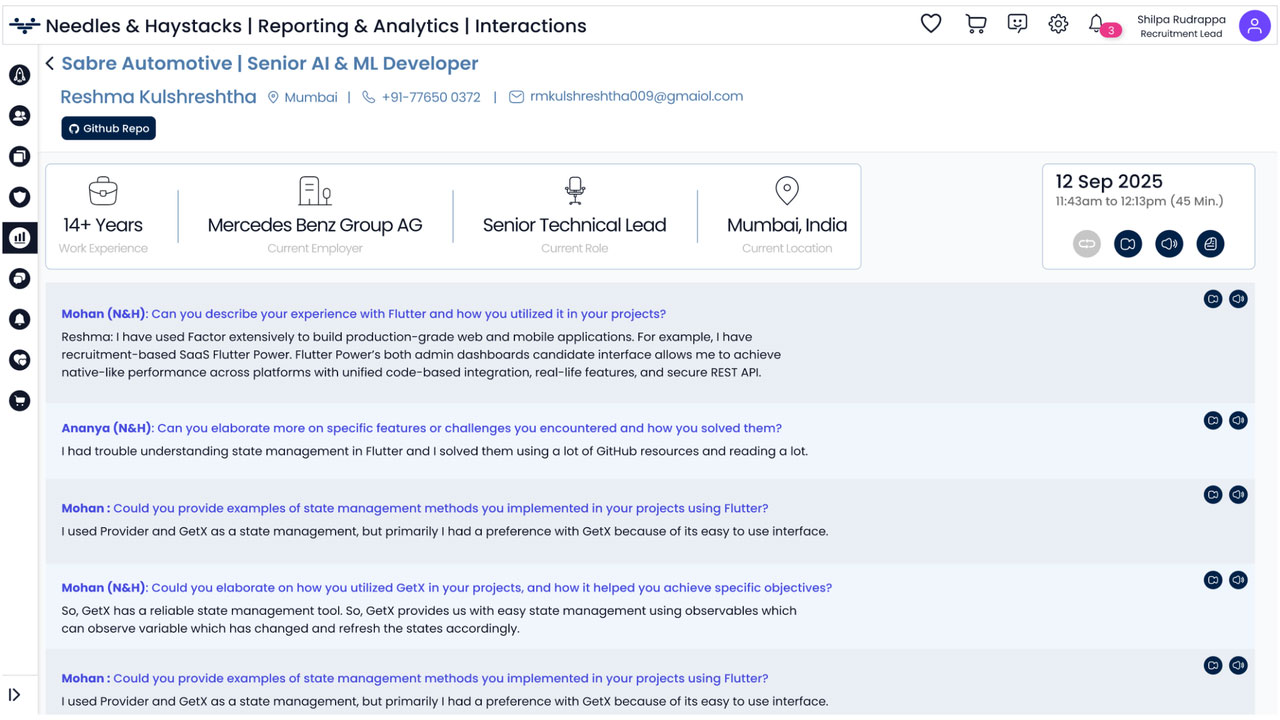
Task: Open the bar chart analytics sidebar icon
Action: 19,238
